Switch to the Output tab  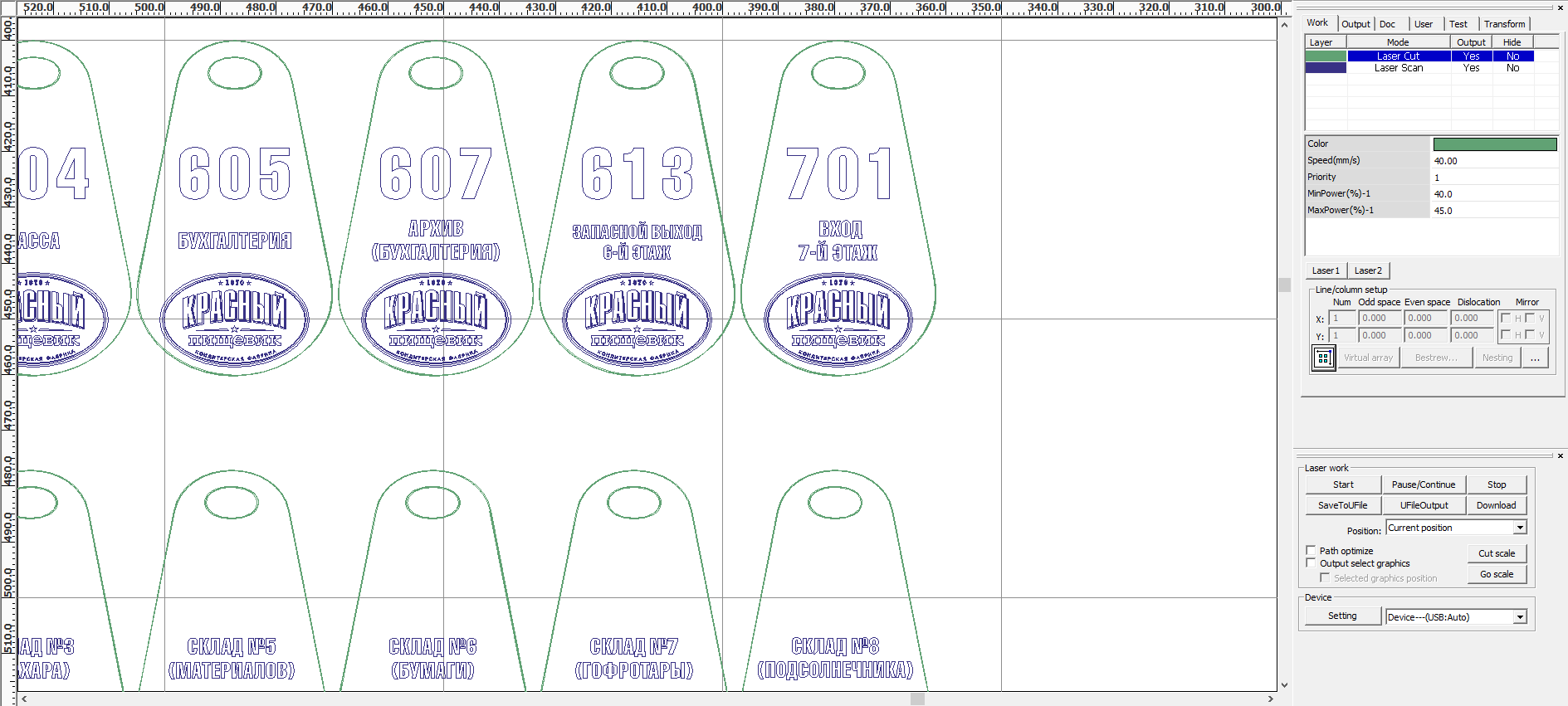tap(1356, 24)
